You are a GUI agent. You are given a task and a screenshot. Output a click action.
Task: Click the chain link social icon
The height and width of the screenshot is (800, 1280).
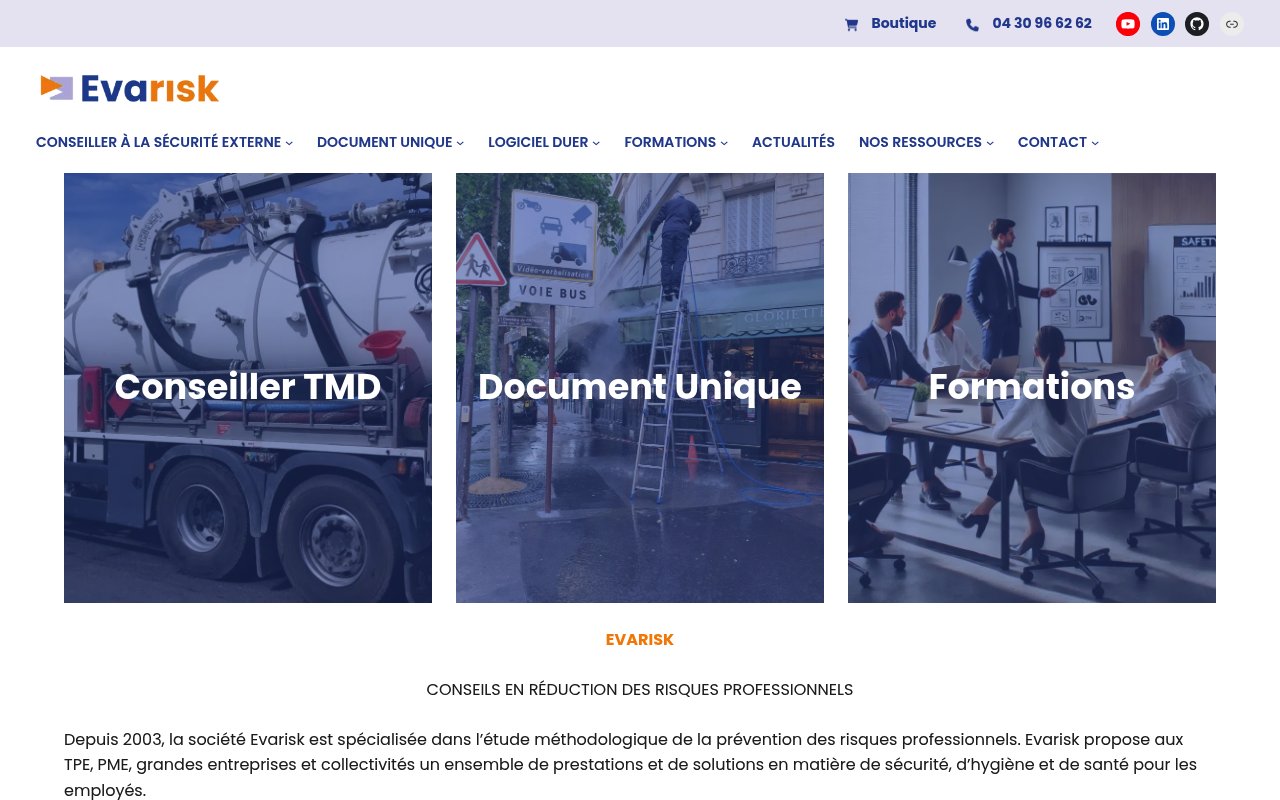tap(1232, 24)
